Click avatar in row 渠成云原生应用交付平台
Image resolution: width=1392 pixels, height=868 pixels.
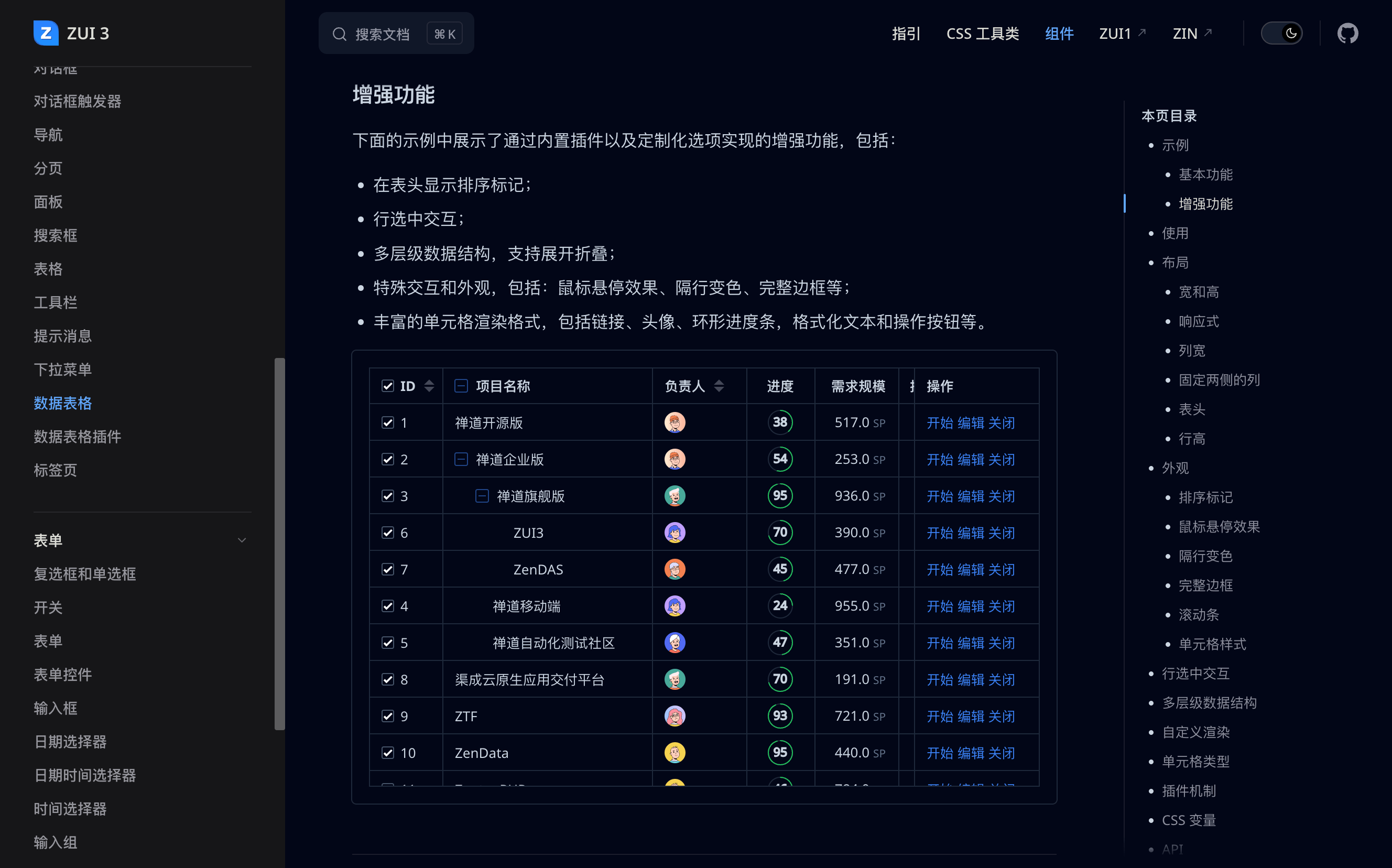click(x=675, y=680)
